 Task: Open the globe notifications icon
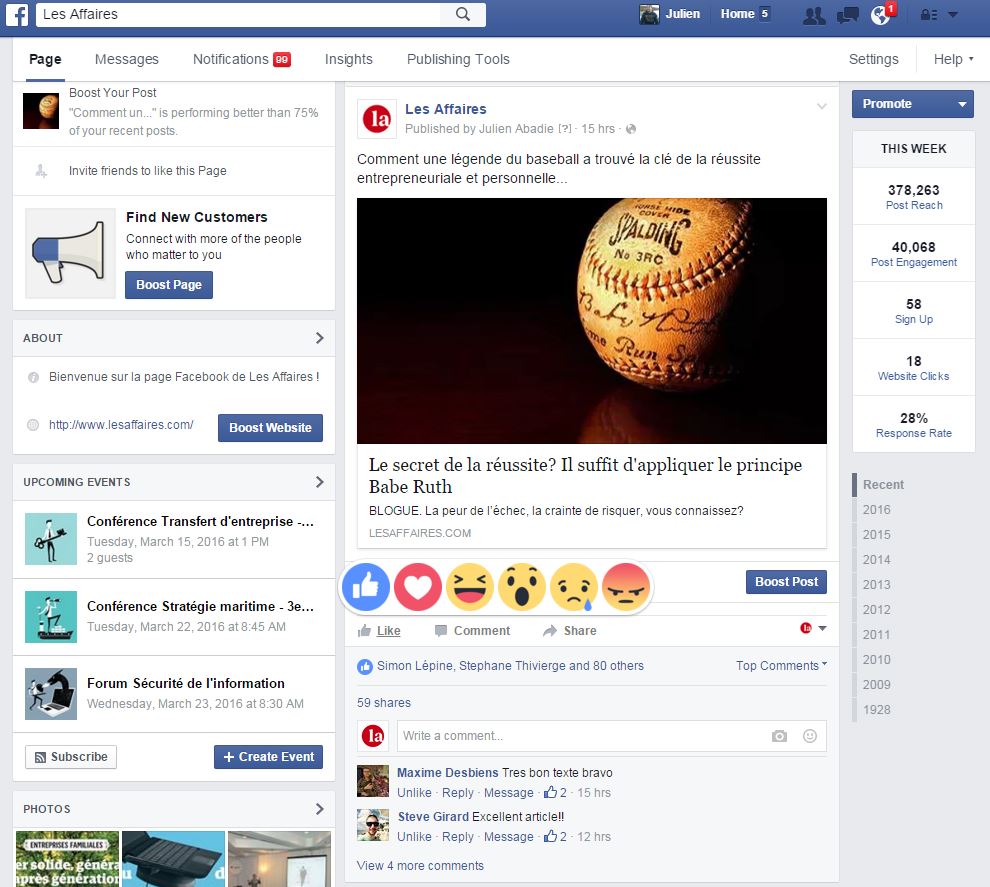(881, 15)
